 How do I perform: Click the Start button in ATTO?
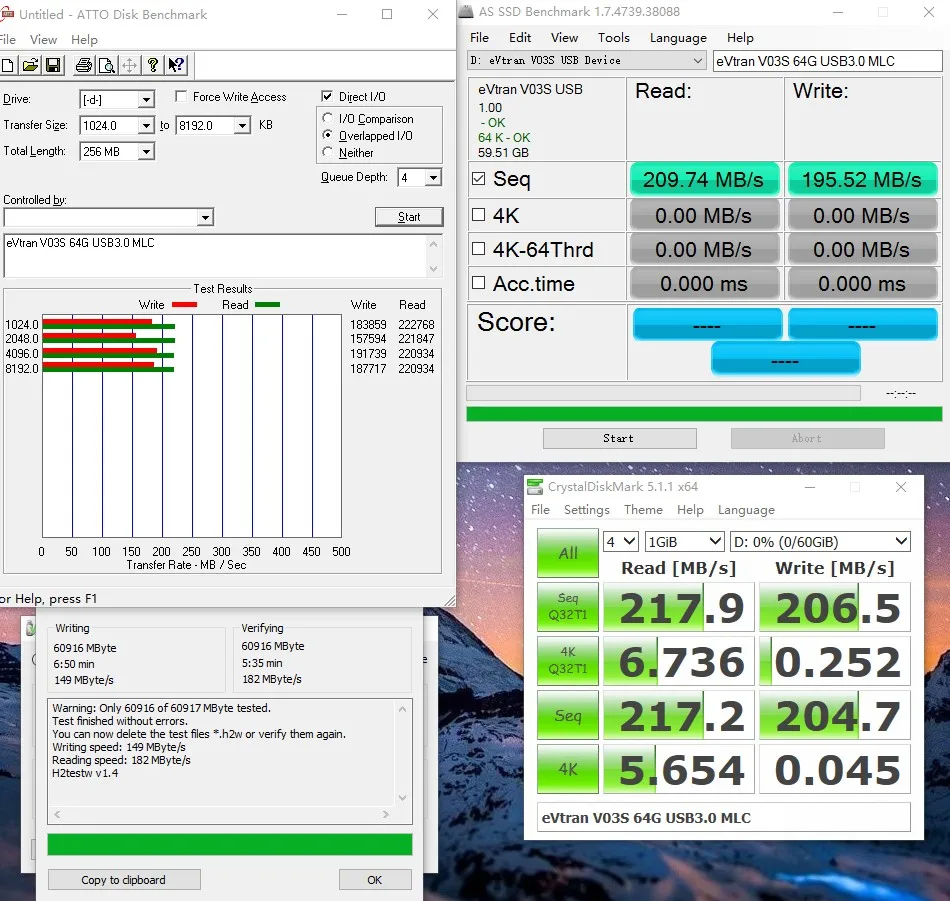409,217
